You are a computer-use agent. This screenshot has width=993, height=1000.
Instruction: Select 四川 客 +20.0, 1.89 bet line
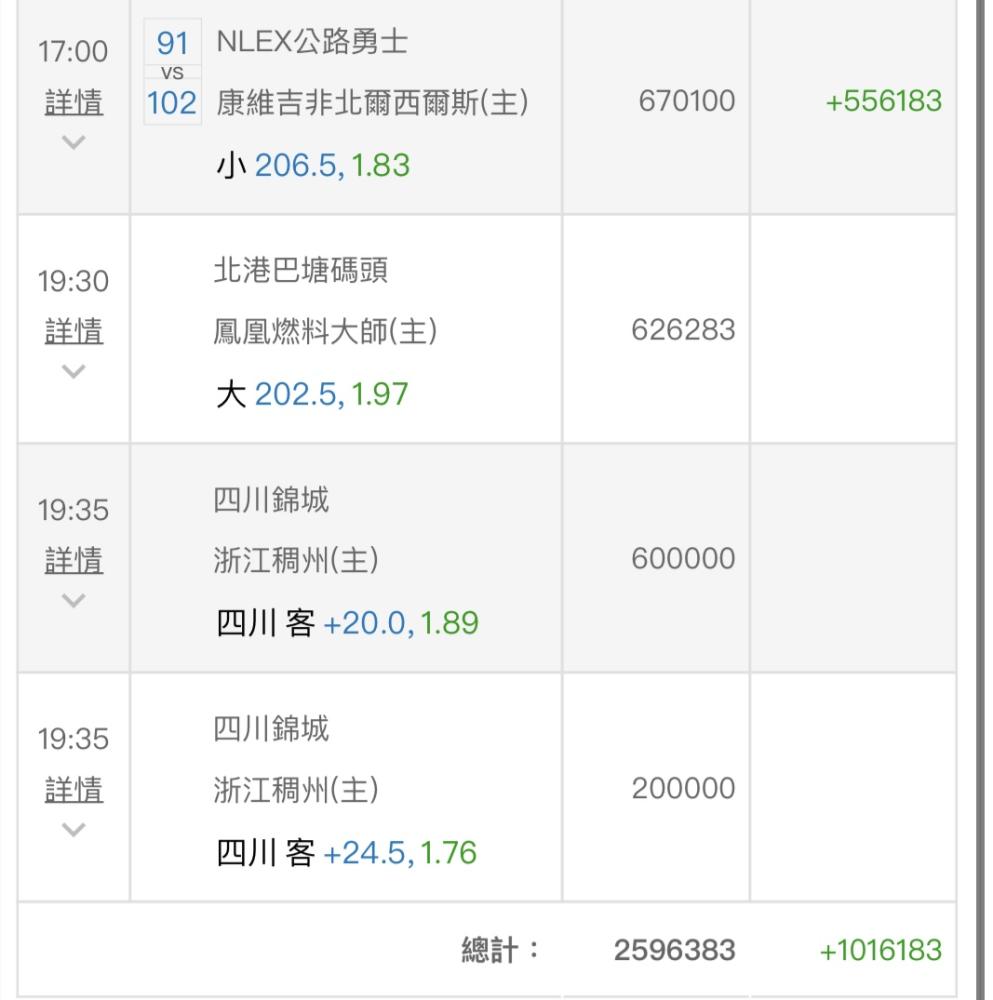[347, 623]
